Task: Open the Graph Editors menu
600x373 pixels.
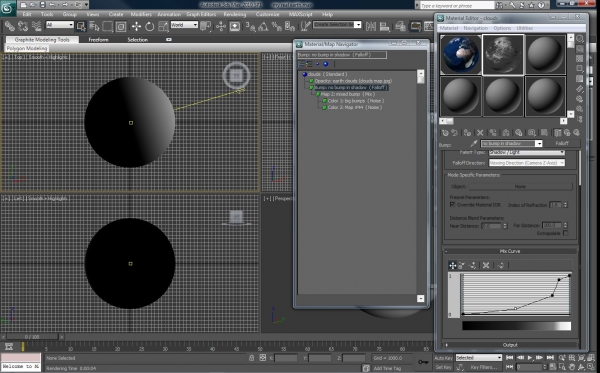Action: click(x=201, y=14)
